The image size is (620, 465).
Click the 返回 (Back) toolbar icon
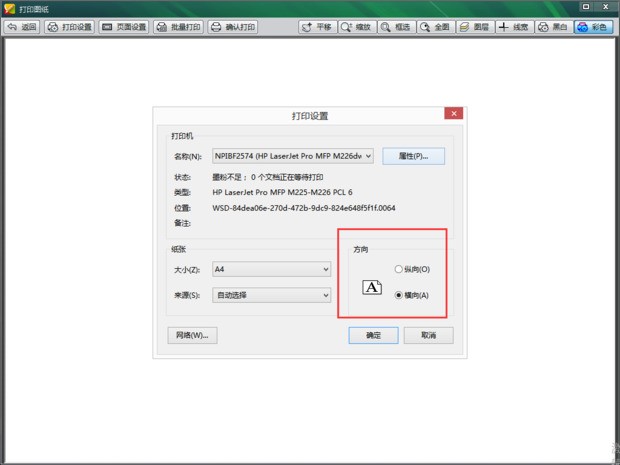[x=23, y=27]
